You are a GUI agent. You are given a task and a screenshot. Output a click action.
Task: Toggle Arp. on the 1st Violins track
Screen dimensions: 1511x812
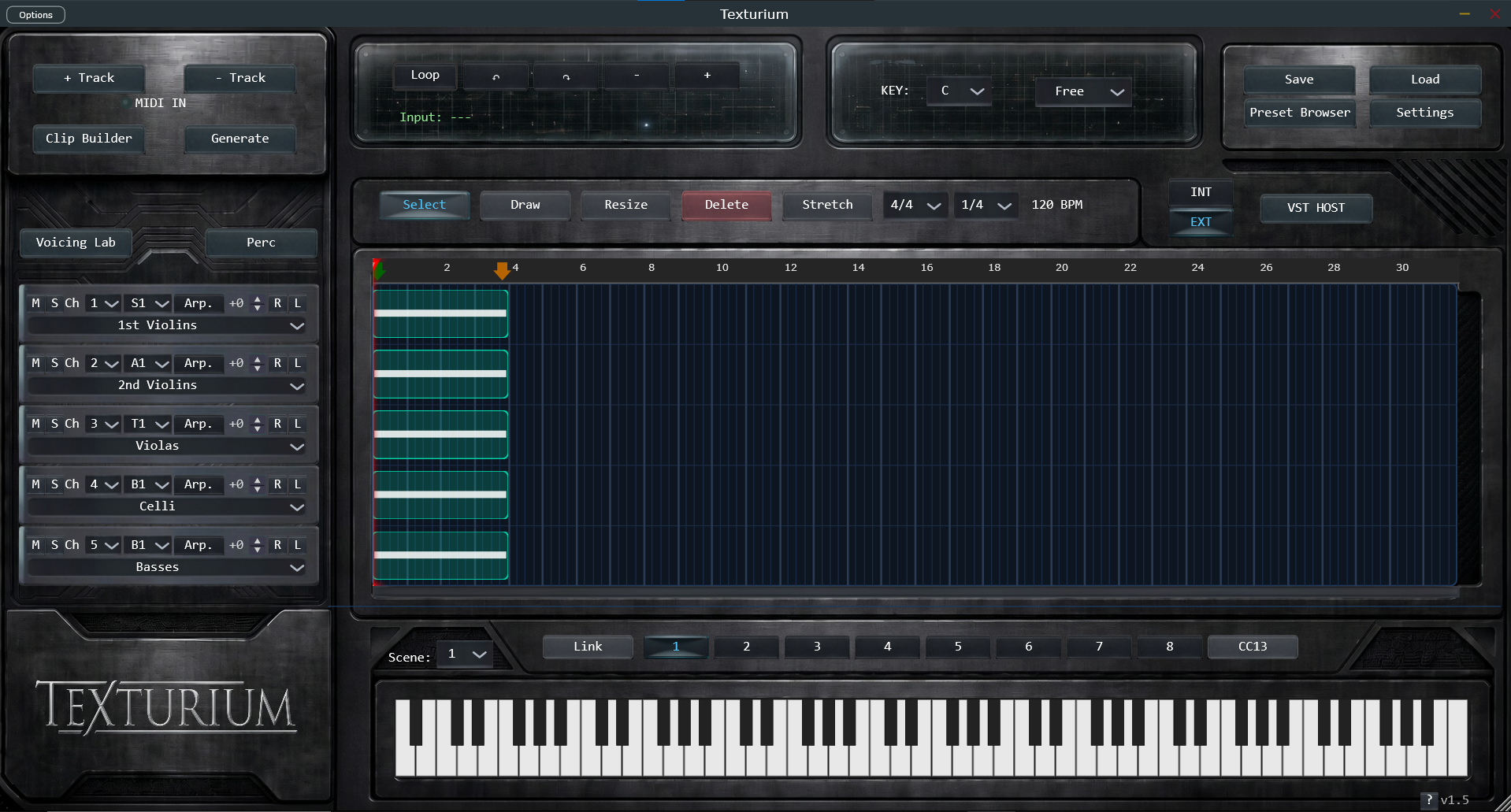198,303
